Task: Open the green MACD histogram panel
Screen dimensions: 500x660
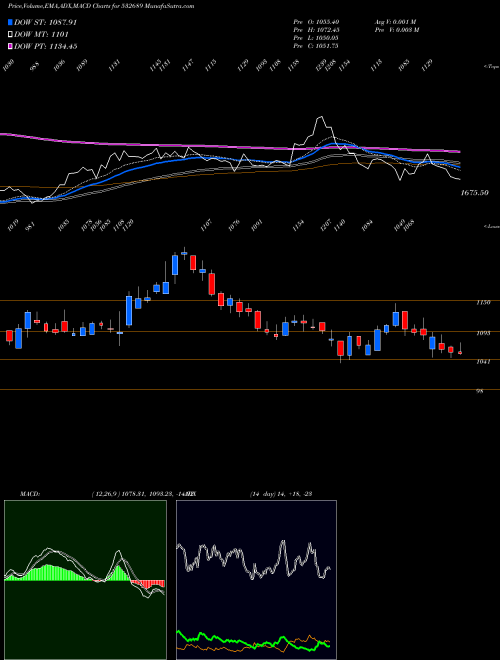Action: (85, 580)
